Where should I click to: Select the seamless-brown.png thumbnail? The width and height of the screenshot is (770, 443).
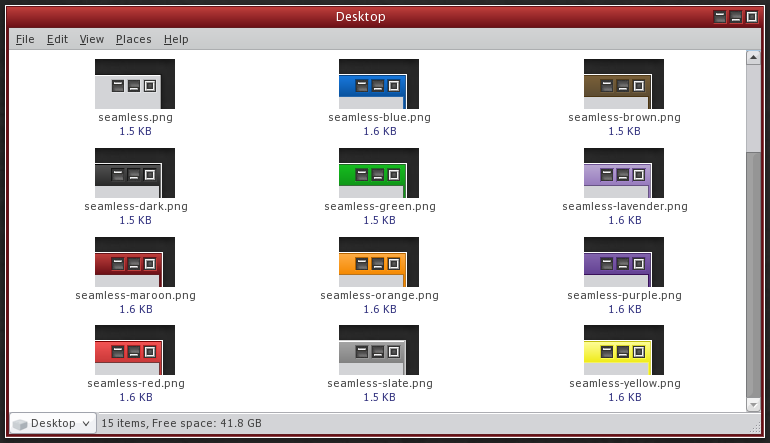tap(624, 84)
